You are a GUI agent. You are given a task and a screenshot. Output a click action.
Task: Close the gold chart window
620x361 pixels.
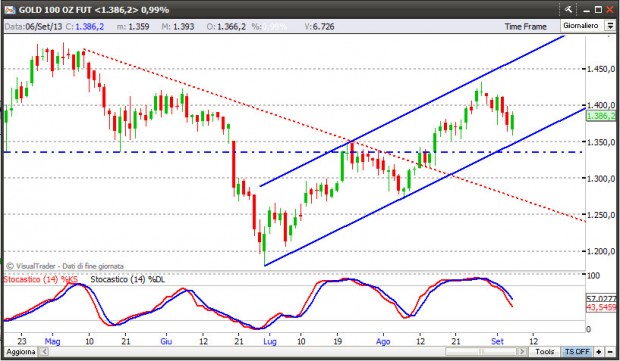pos(610,9)
